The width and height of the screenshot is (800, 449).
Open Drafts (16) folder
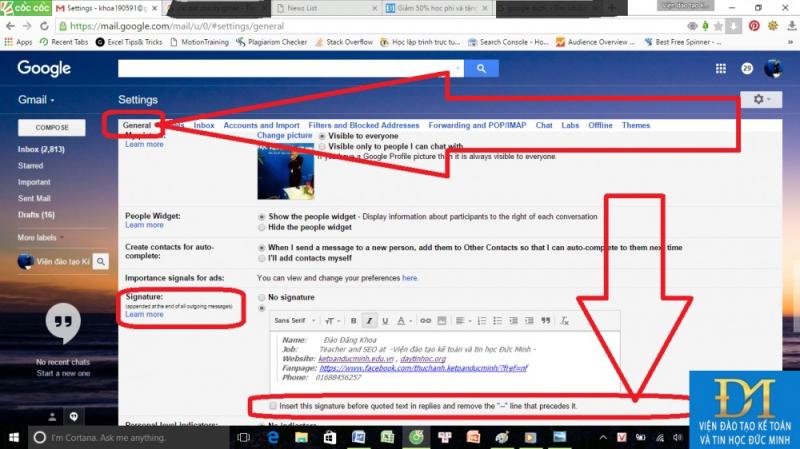36,214
